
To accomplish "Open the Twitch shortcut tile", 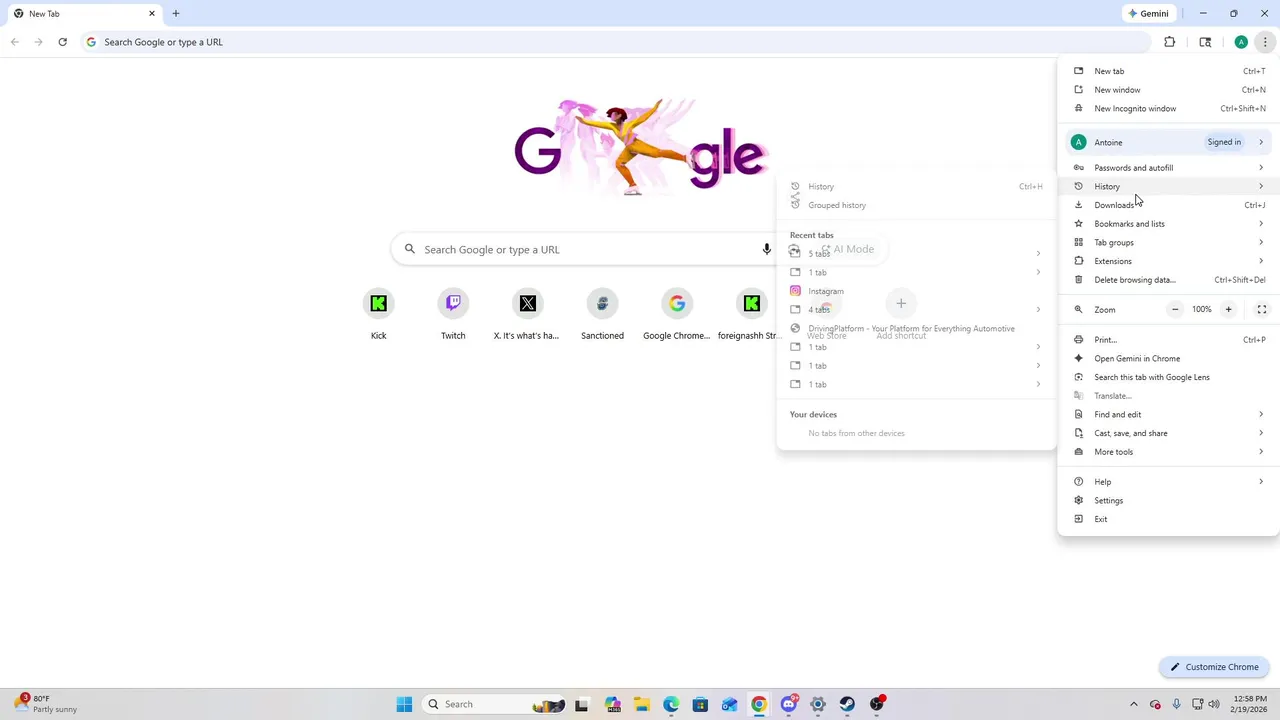I will click(453, 314).
